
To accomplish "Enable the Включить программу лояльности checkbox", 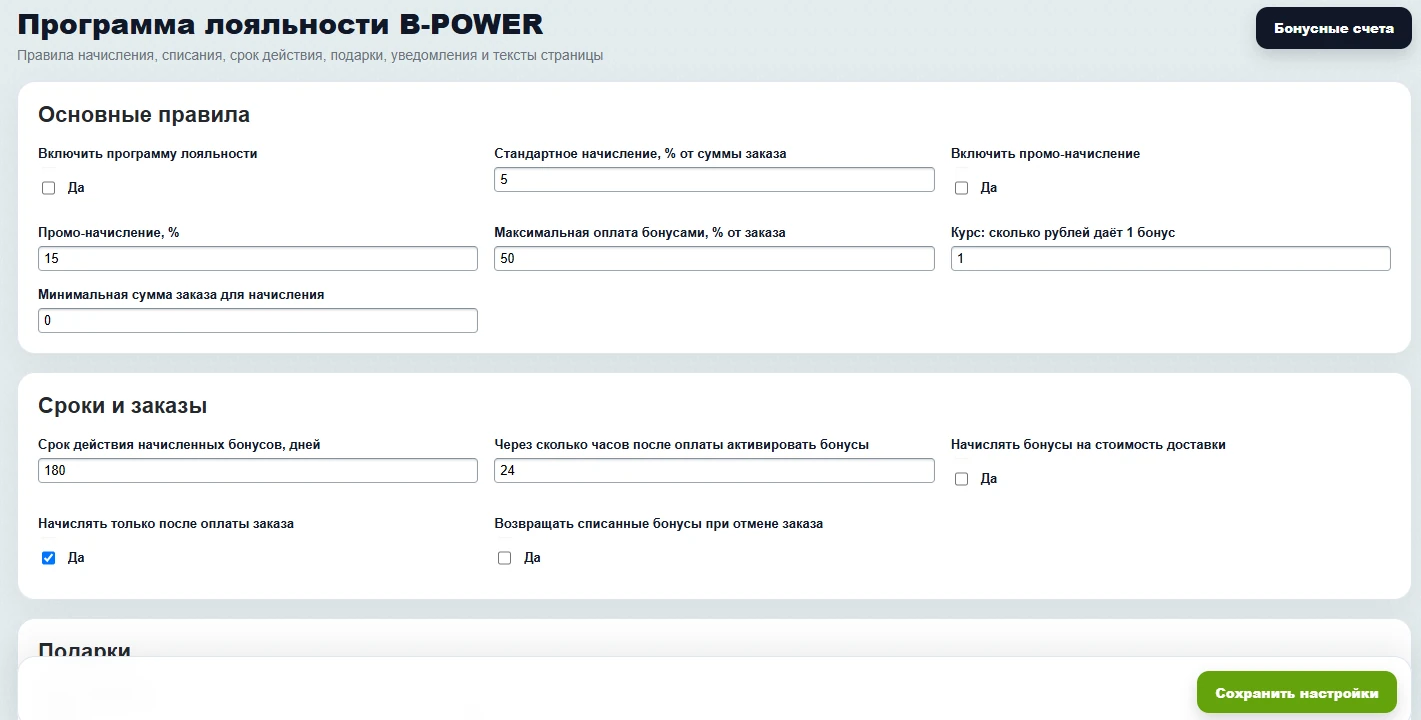I will click(48, 188).
